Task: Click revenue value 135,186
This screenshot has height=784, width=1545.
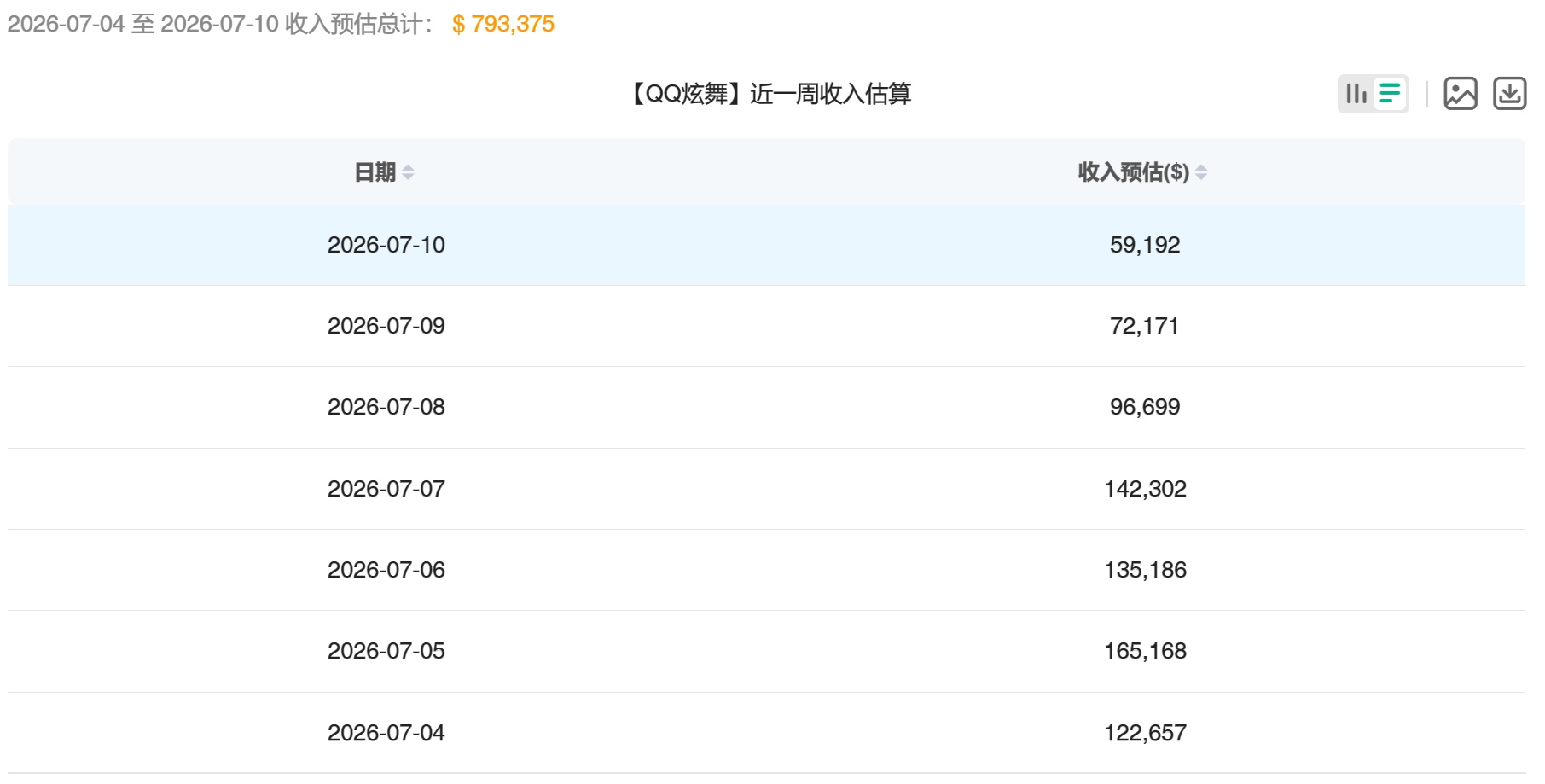Action: pos(1145,570)
